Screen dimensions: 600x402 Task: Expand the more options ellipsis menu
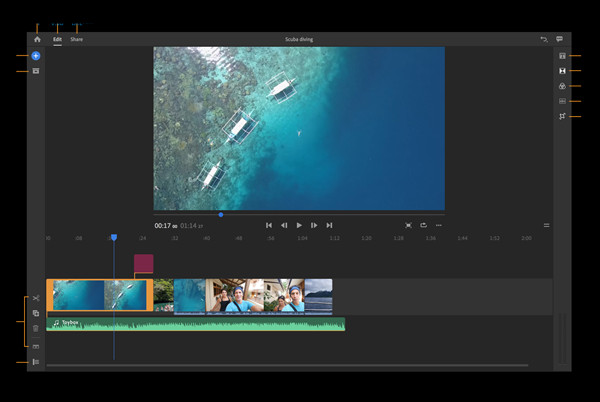(438, 225)
